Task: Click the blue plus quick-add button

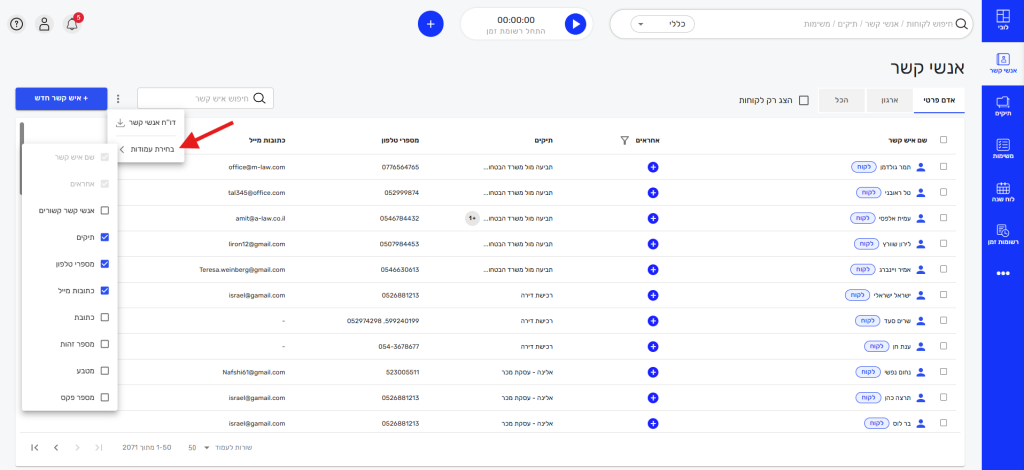Action: tap(430, 24)
